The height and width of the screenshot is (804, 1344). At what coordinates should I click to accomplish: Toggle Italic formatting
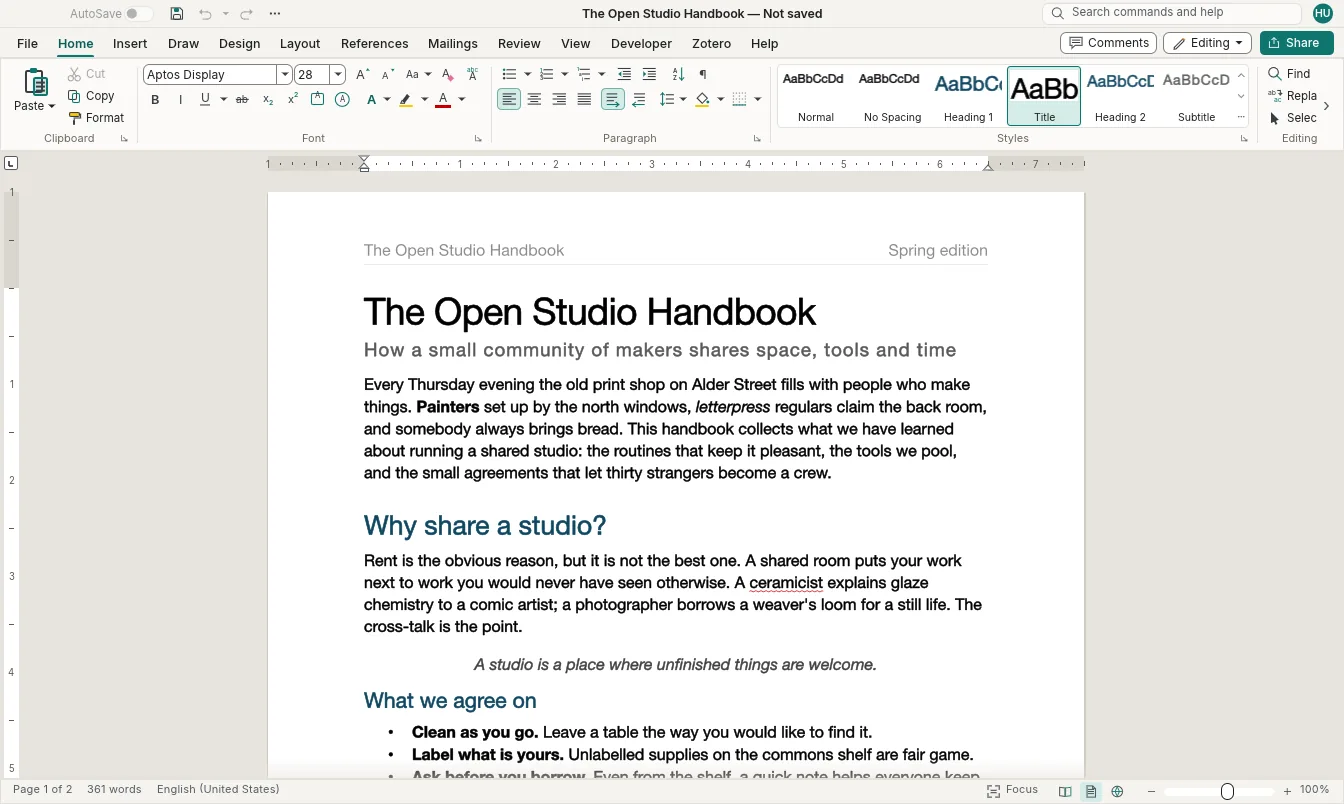coord(180,99)
